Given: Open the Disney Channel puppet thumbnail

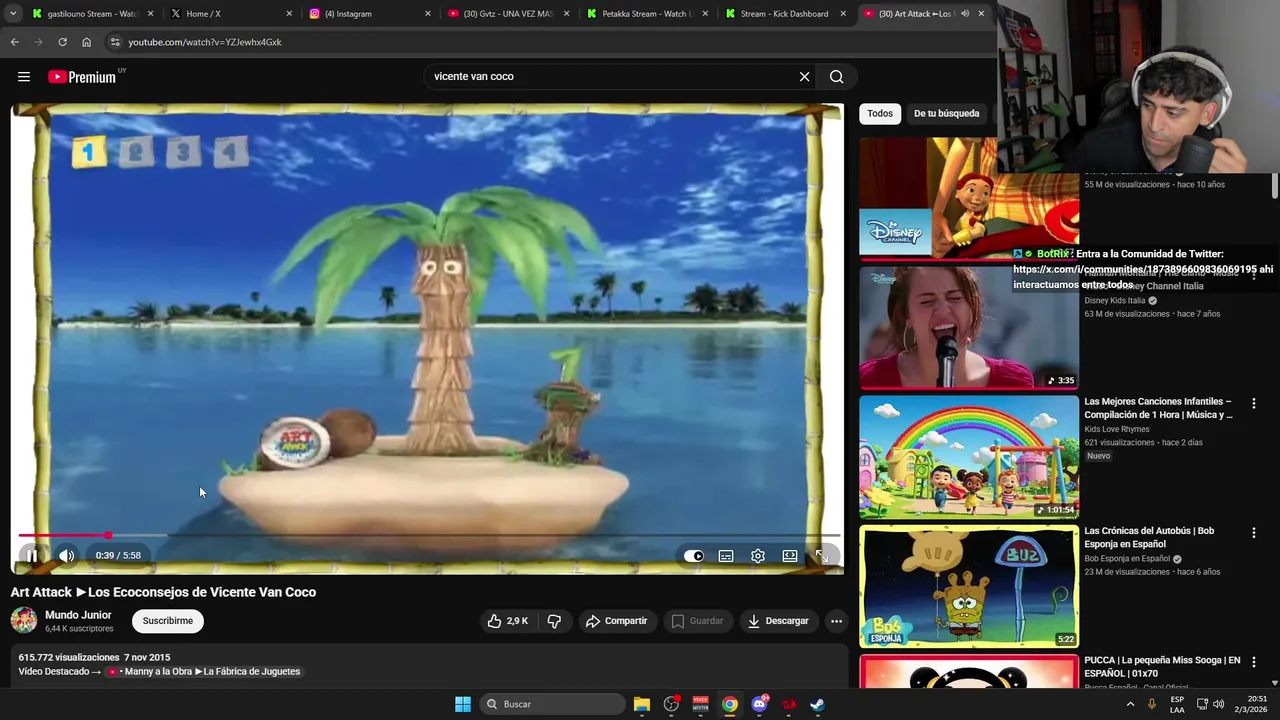Looking at the screenshot, I should click(x=969, y=197).
